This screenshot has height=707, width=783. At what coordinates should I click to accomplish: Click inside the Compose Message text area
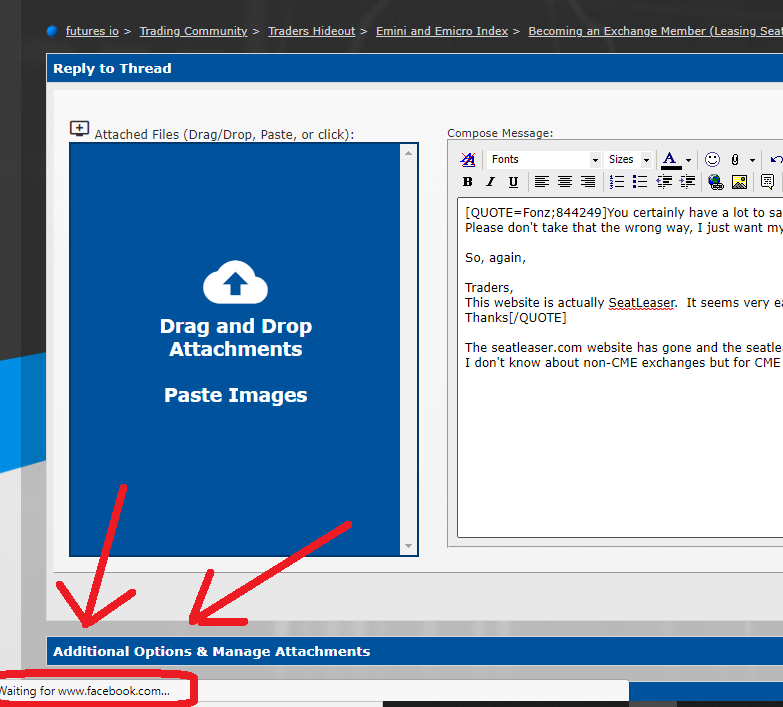(620, 367)
